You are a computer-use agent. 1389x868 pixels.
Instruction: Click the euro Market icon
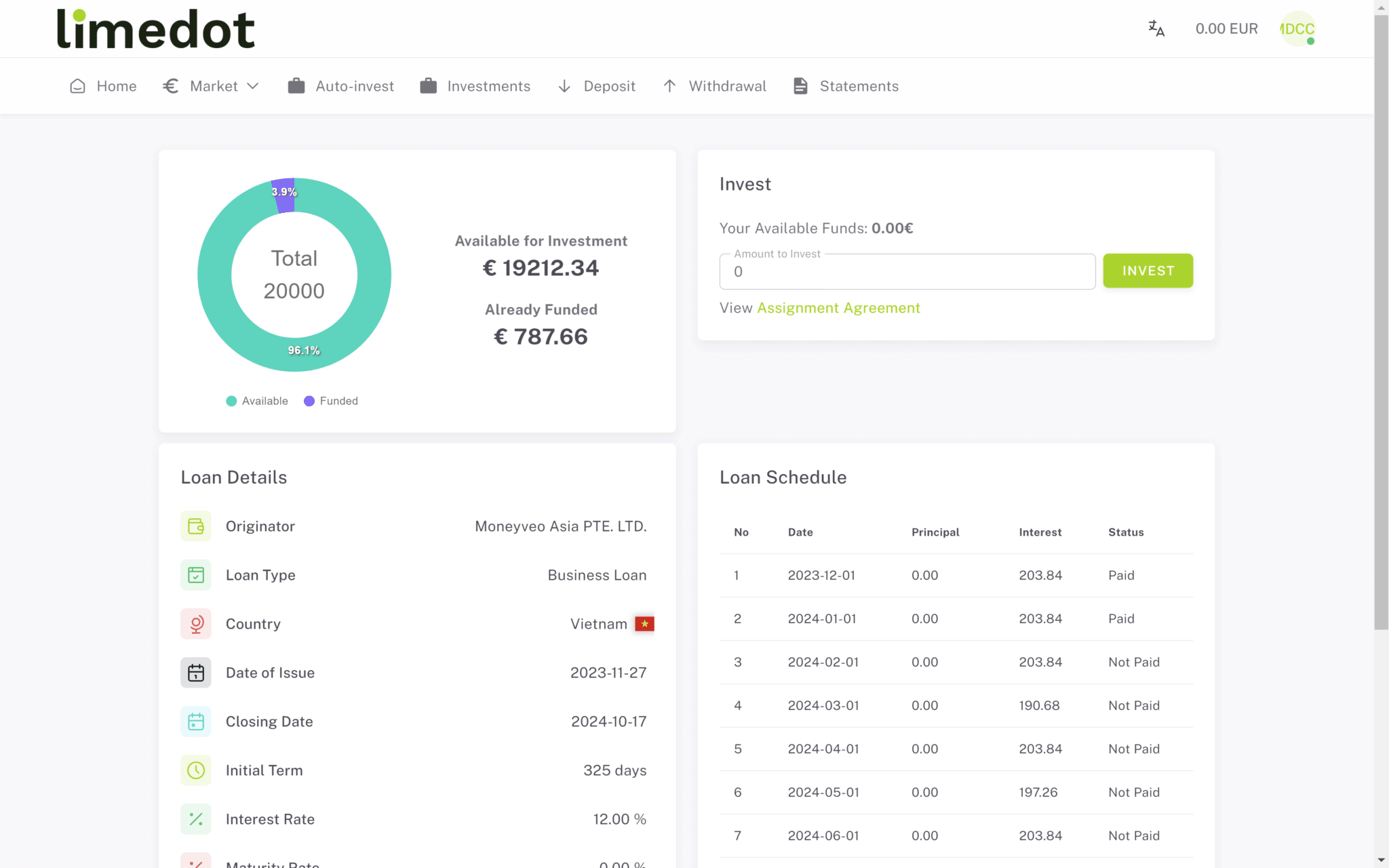click(x=171, y=86)
